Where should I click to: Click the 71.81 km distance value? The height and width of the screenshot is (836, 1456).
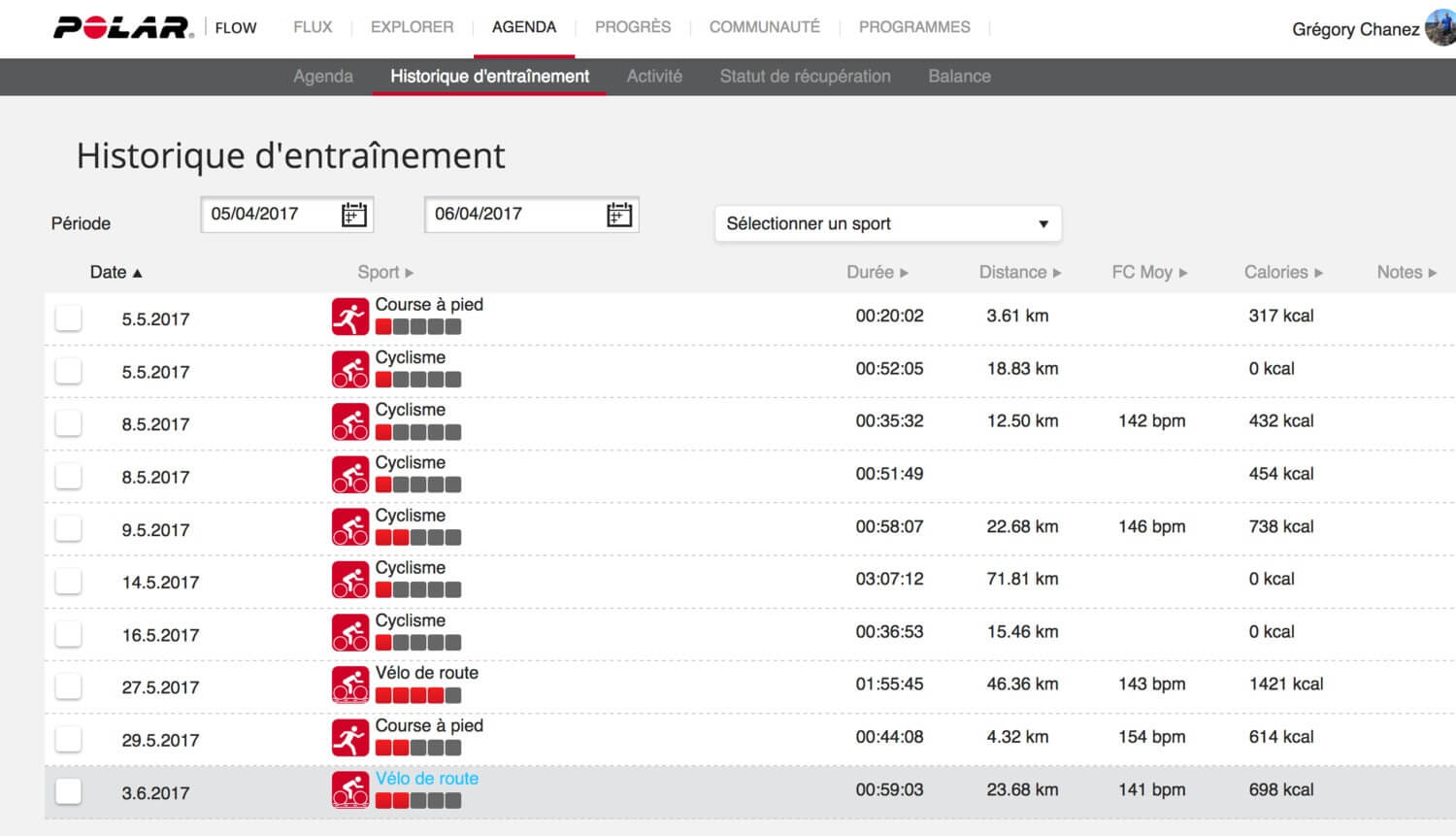[x=1022, y=579]
